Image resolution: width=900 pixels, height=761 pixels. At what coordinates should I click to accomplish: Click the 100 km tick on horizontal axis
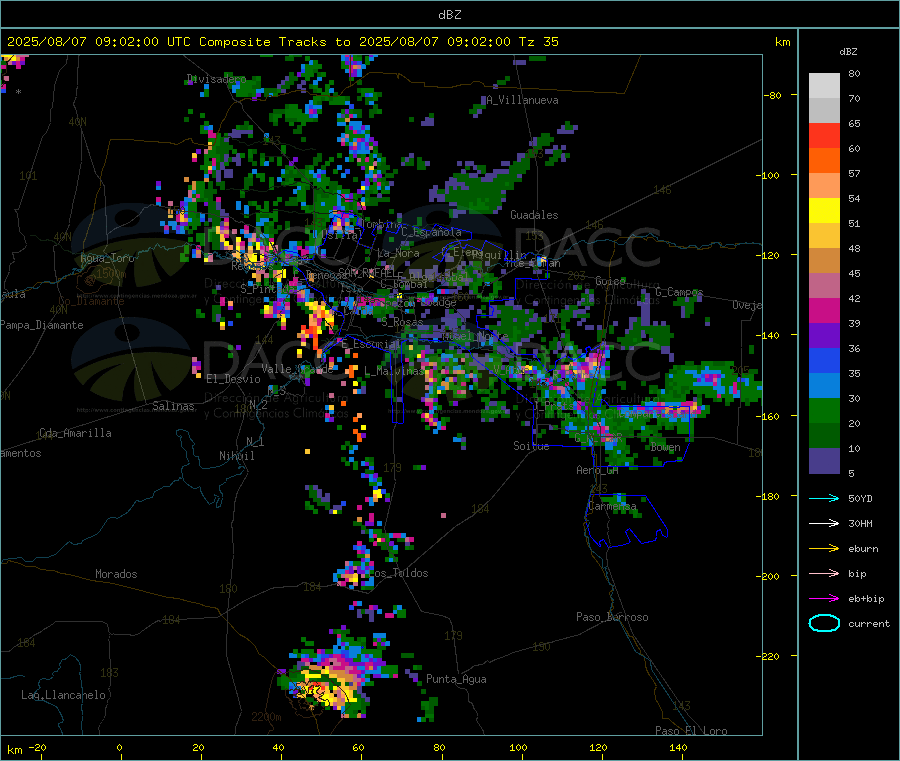pyautogui.click(x=518, y=747)
